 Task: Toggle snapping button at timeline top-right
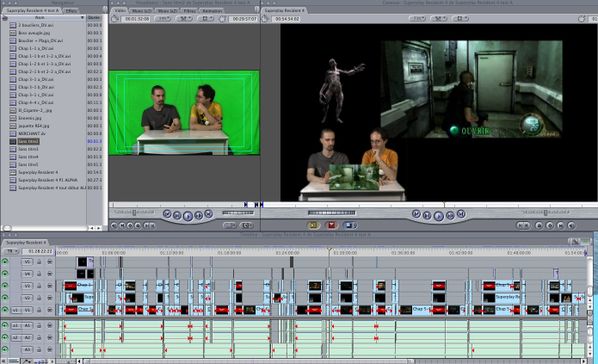click(585, 242)
